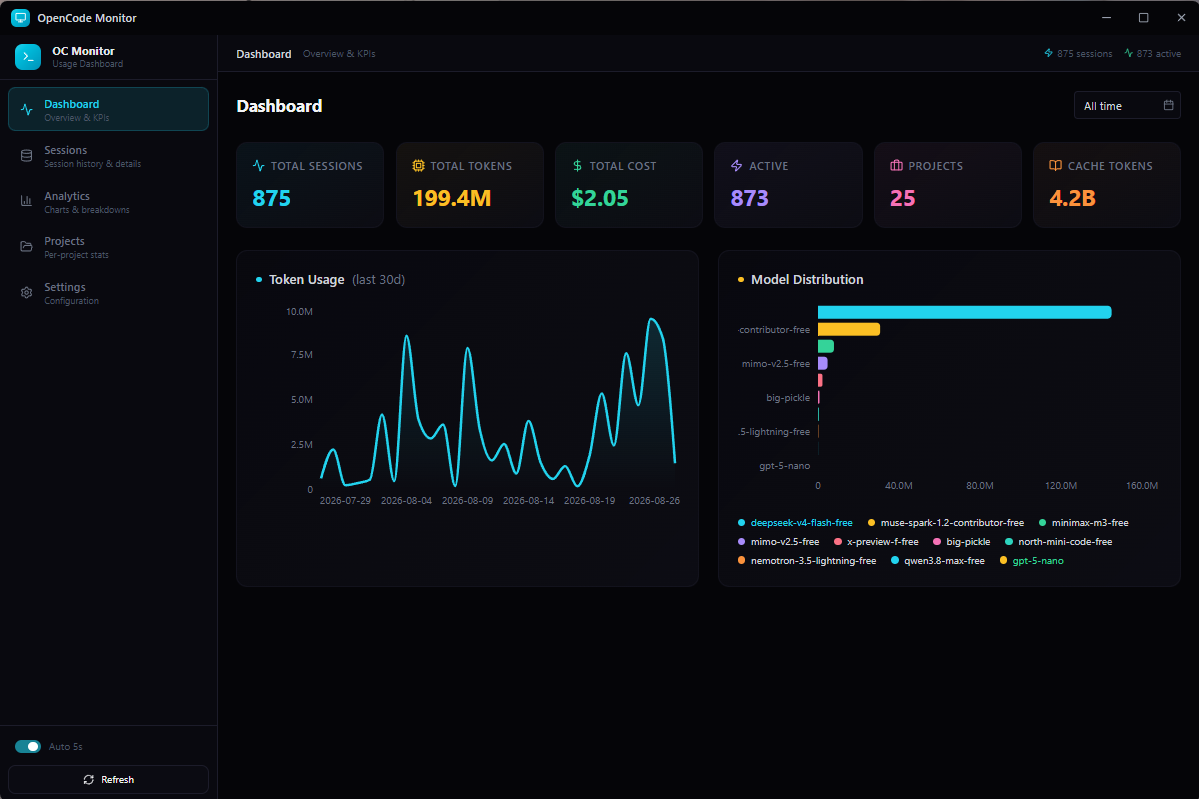Click the highest peak of Token Usage line

coord(651,320)
